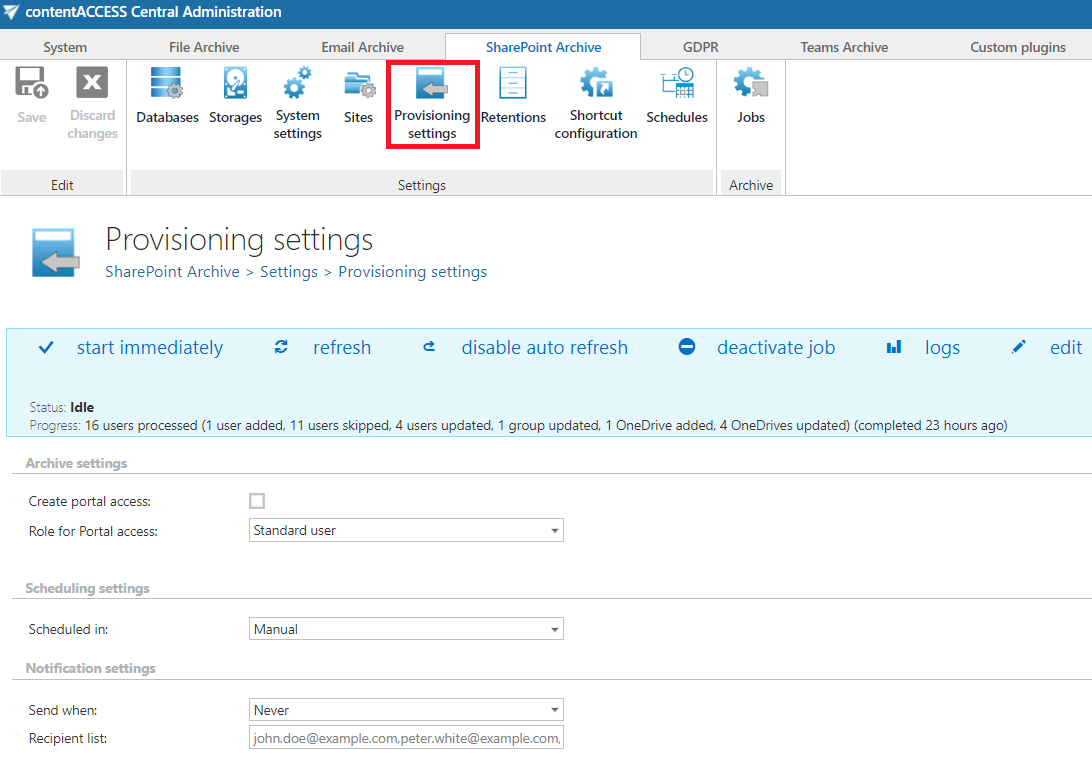Open the Scheduled in dropdown
This screenshot has width=1092, height=761.
click(x=406, y=629)
